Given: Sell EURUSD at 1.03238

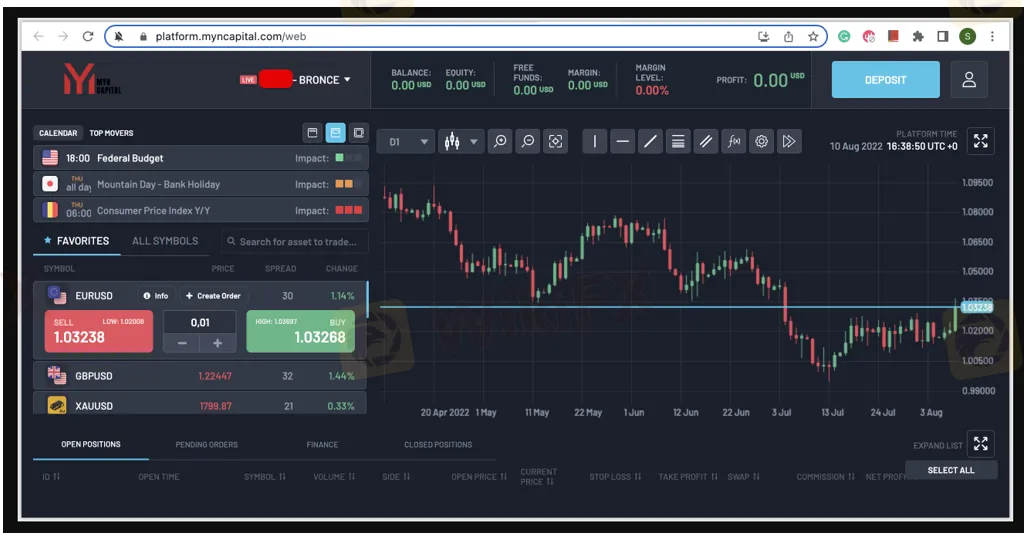Looking at the screenshot, I should (x=99, y=331).
